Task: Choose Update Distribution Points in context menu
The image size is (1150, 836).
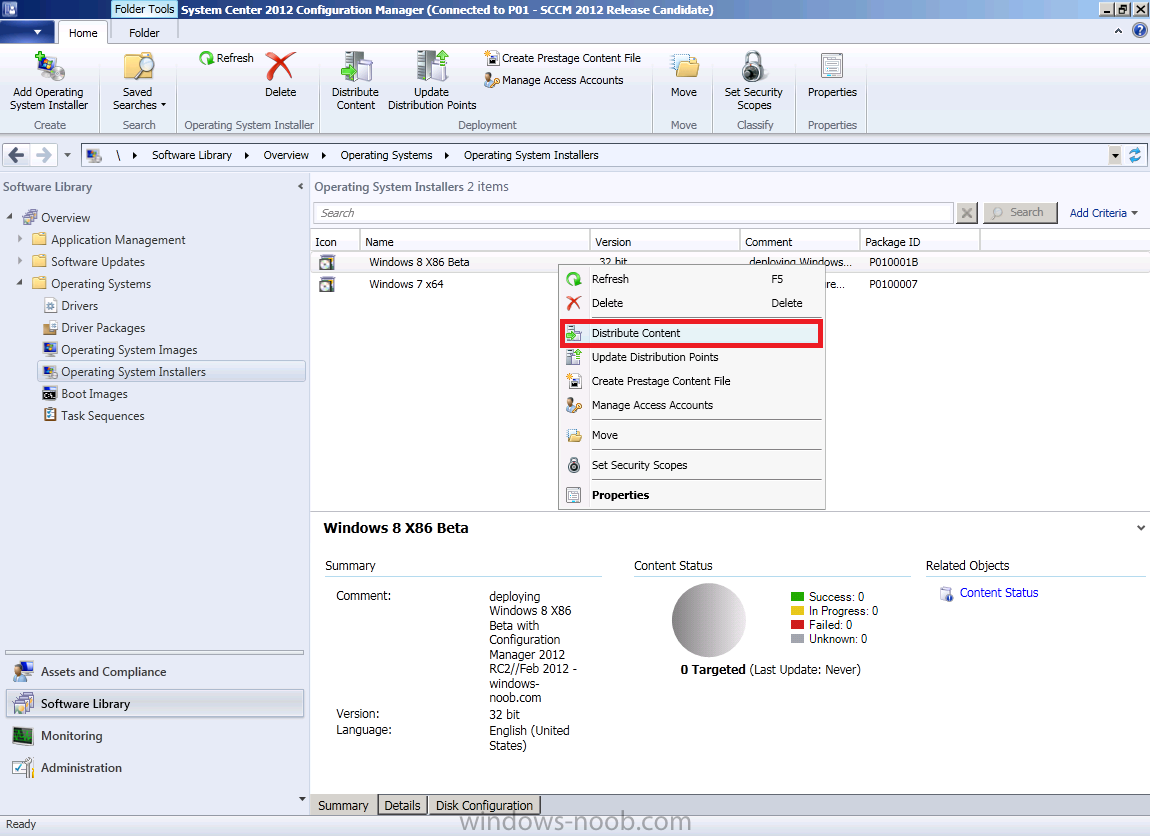Action: 692,357
